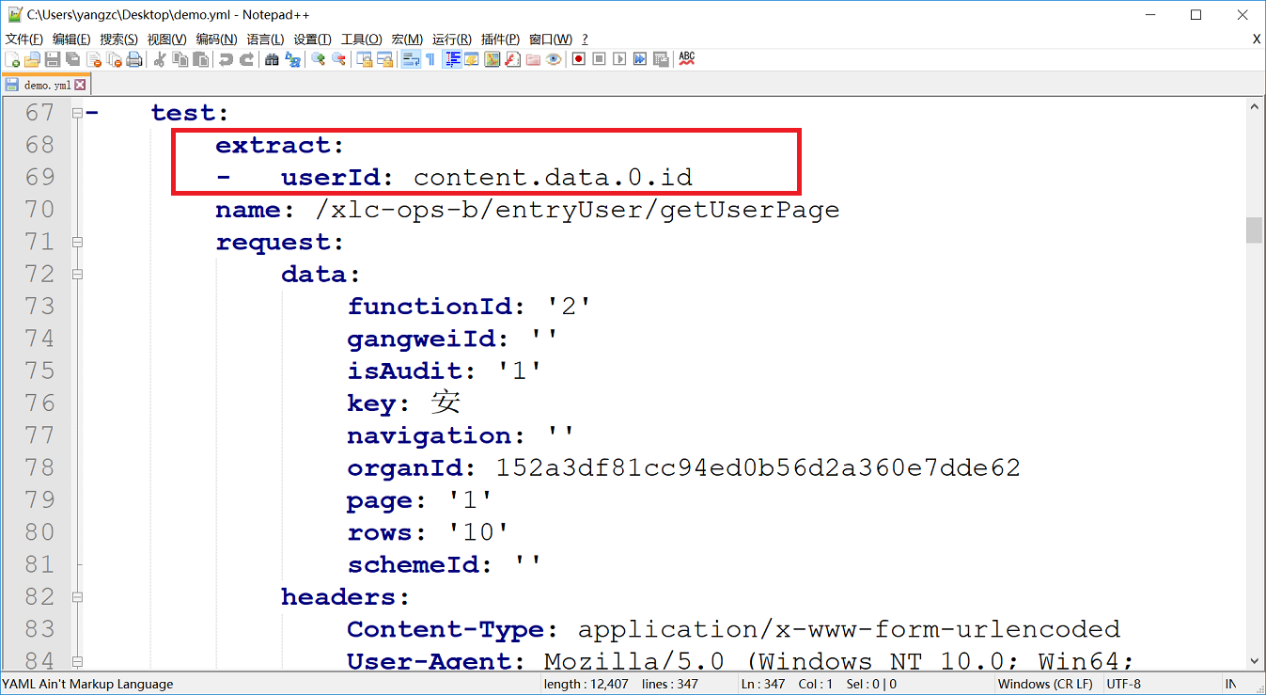Click the Play recorded macro icon
The height and width of the screenshot is (695, 1266).
620,60
